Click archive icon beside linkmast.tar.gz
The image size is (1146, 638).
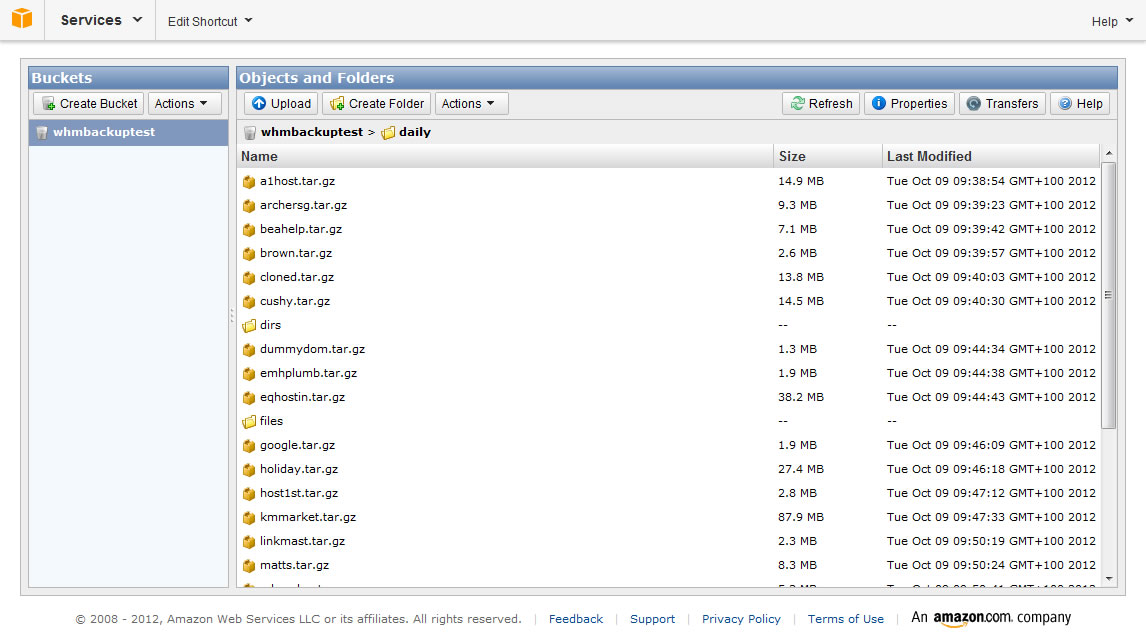248,542
